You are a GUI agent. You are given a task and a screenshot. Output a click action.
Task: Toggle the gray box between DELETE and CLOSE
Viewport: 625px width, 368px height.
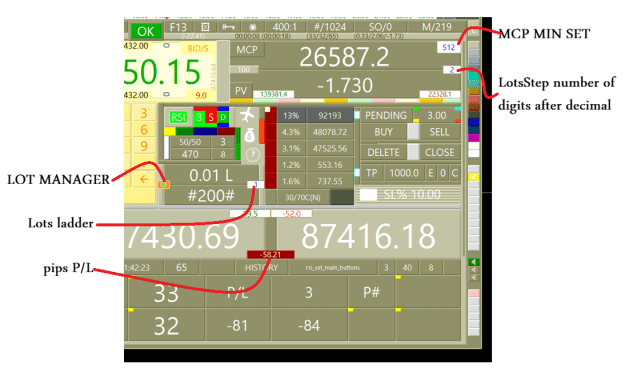(x=413, y=152)
